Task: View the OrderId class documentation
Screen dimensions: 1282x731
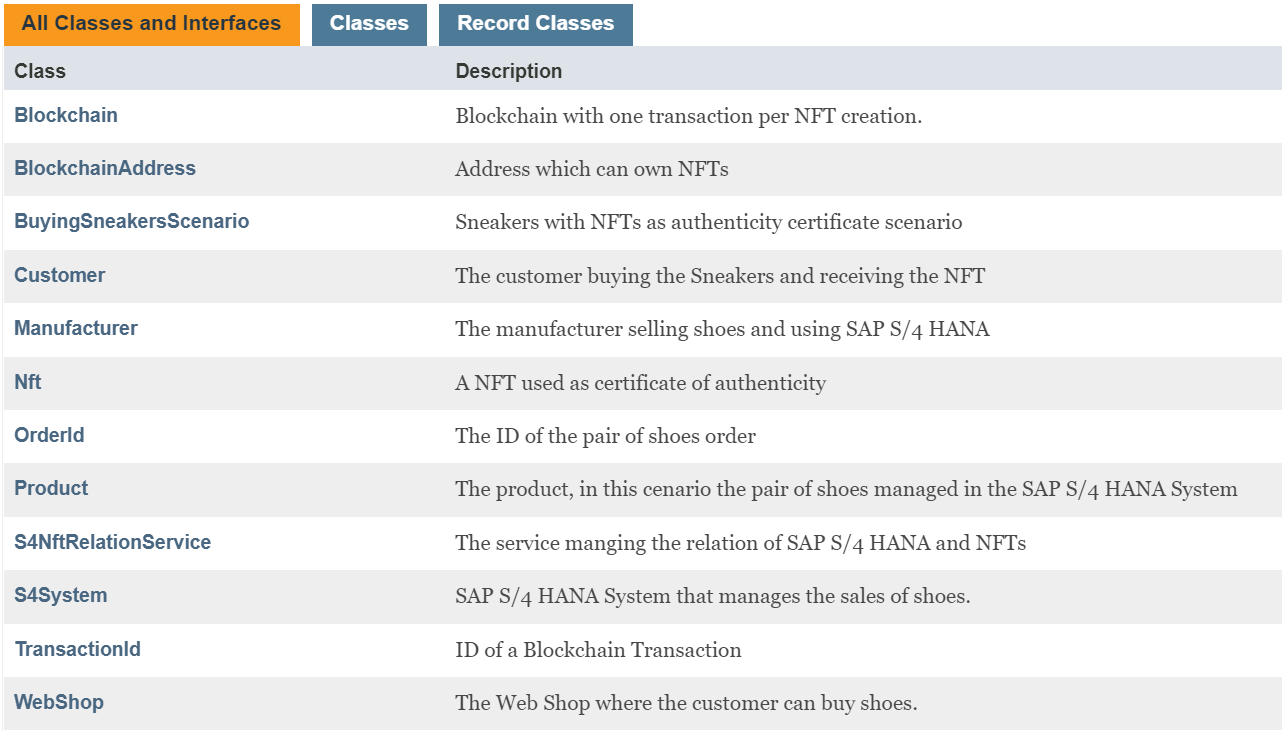Action: pyautogui.click(x=49, y=435)
